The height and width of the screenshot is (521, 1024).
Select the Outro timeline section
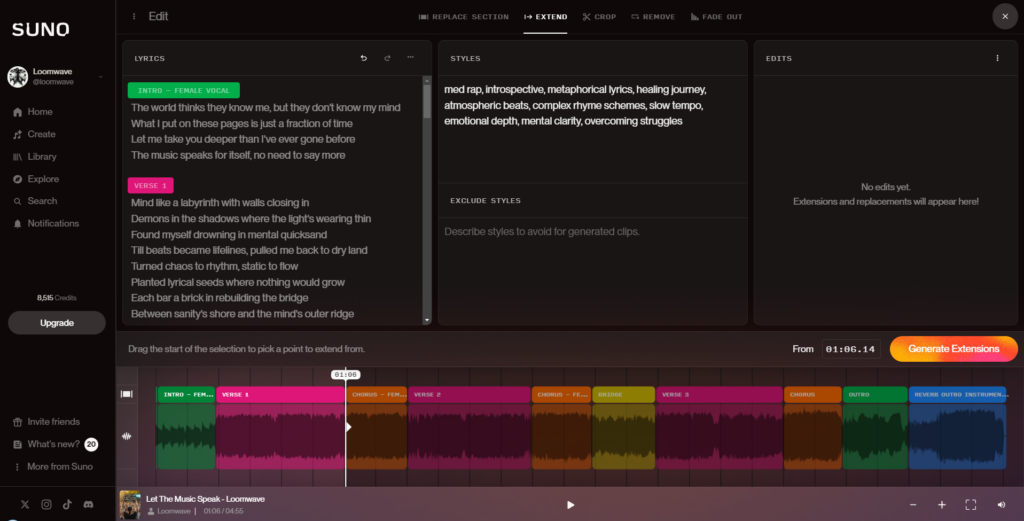[875, 394]
